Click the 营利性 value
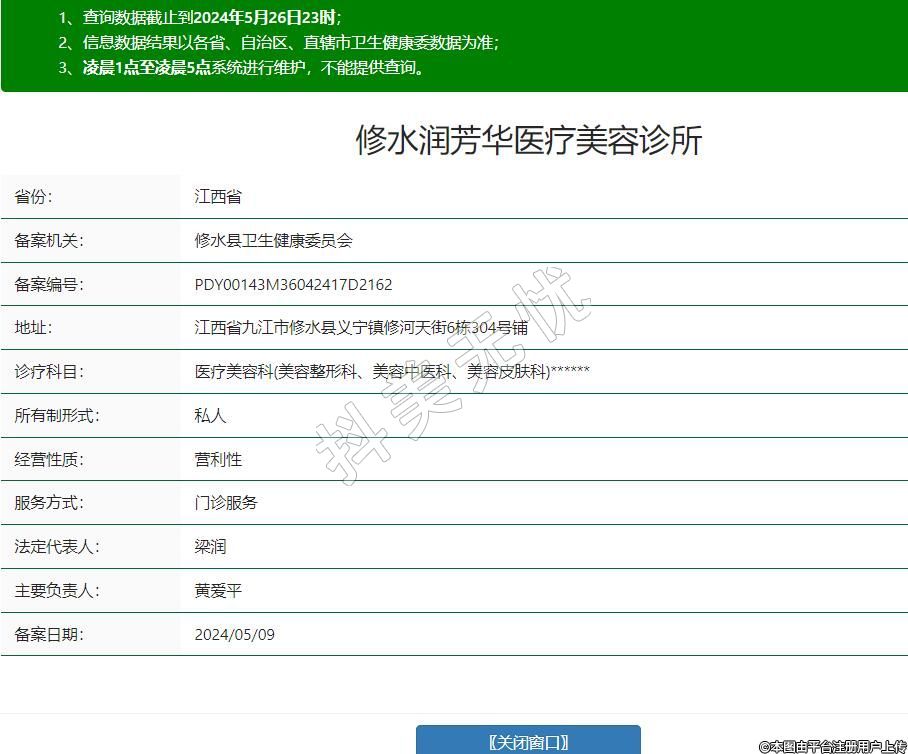 click(218, 460)
